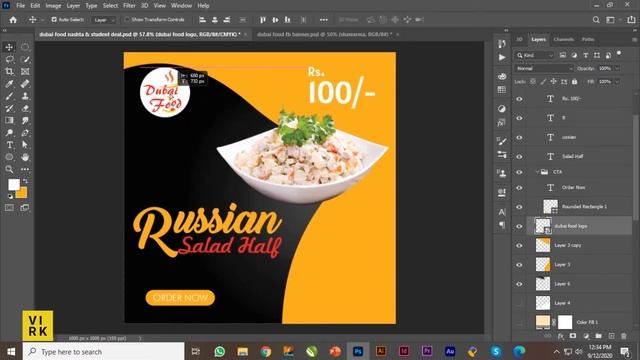Show the hidden Layer 4
This screenshot has width=640, height=360.
pos(519,303)
